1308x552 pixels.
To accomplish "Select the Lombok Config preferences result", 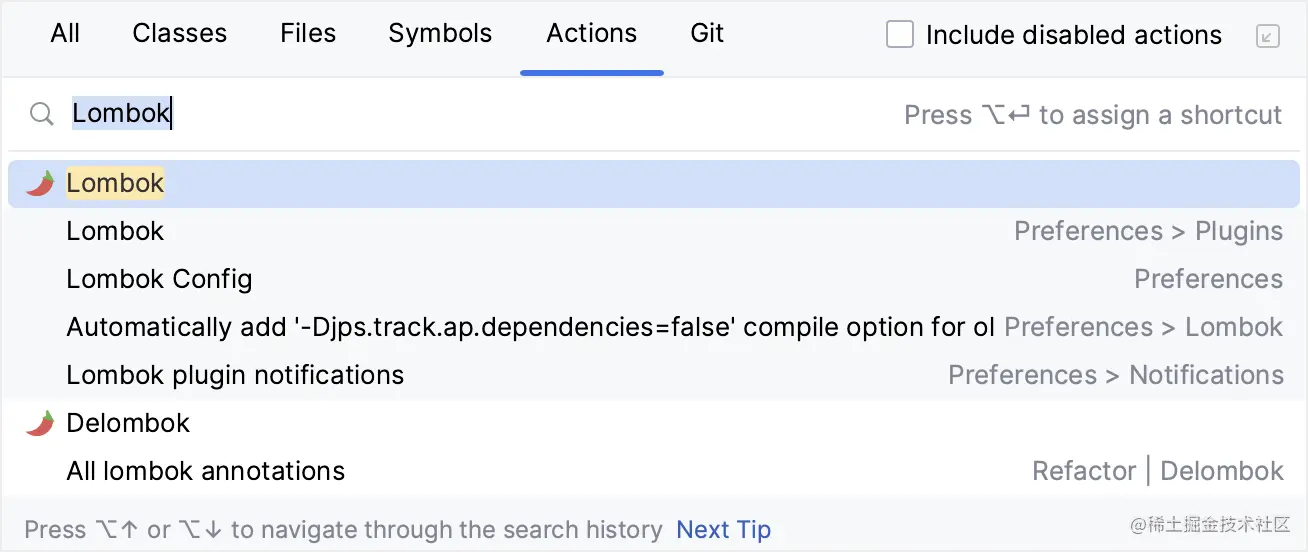I will (x=160, y=279).
